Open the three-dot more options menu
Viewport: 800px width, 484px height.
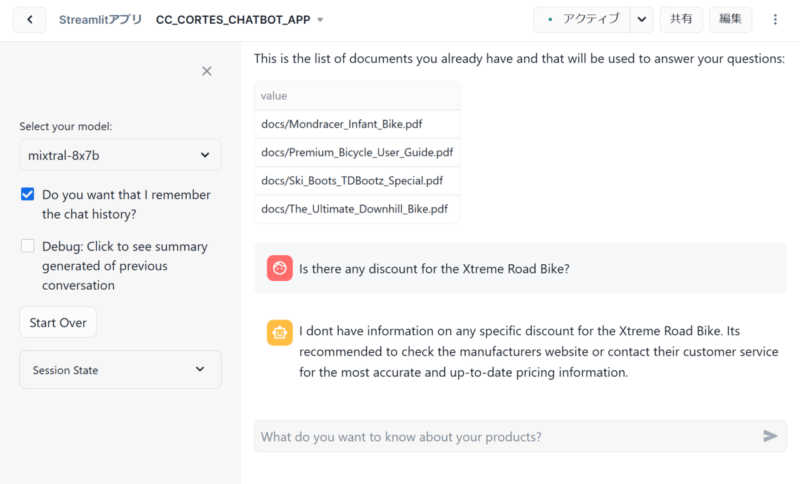pyautogui.click(x=775, y=19)
